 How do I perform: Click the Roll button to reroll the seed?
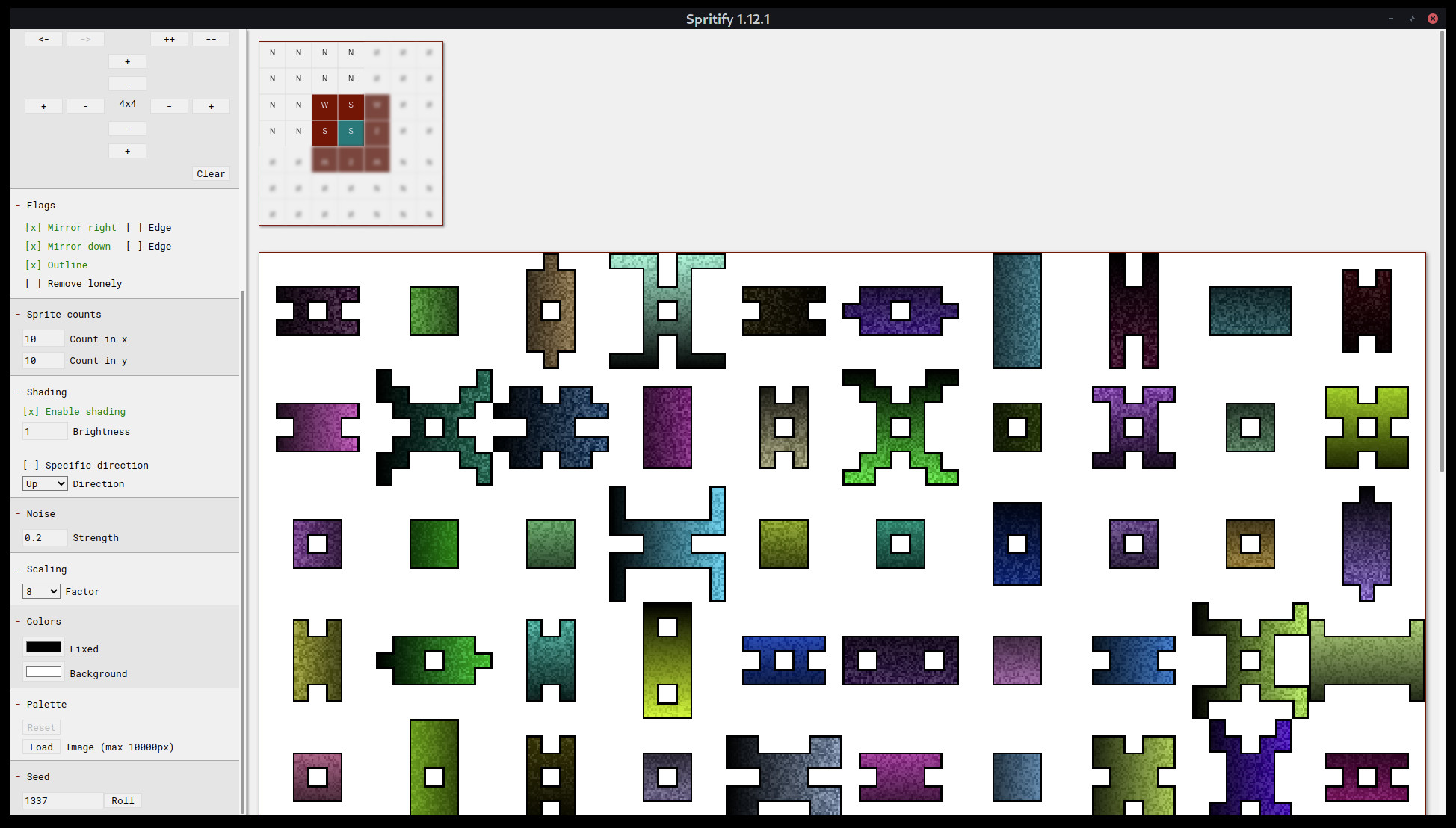[x=122, y=800]
